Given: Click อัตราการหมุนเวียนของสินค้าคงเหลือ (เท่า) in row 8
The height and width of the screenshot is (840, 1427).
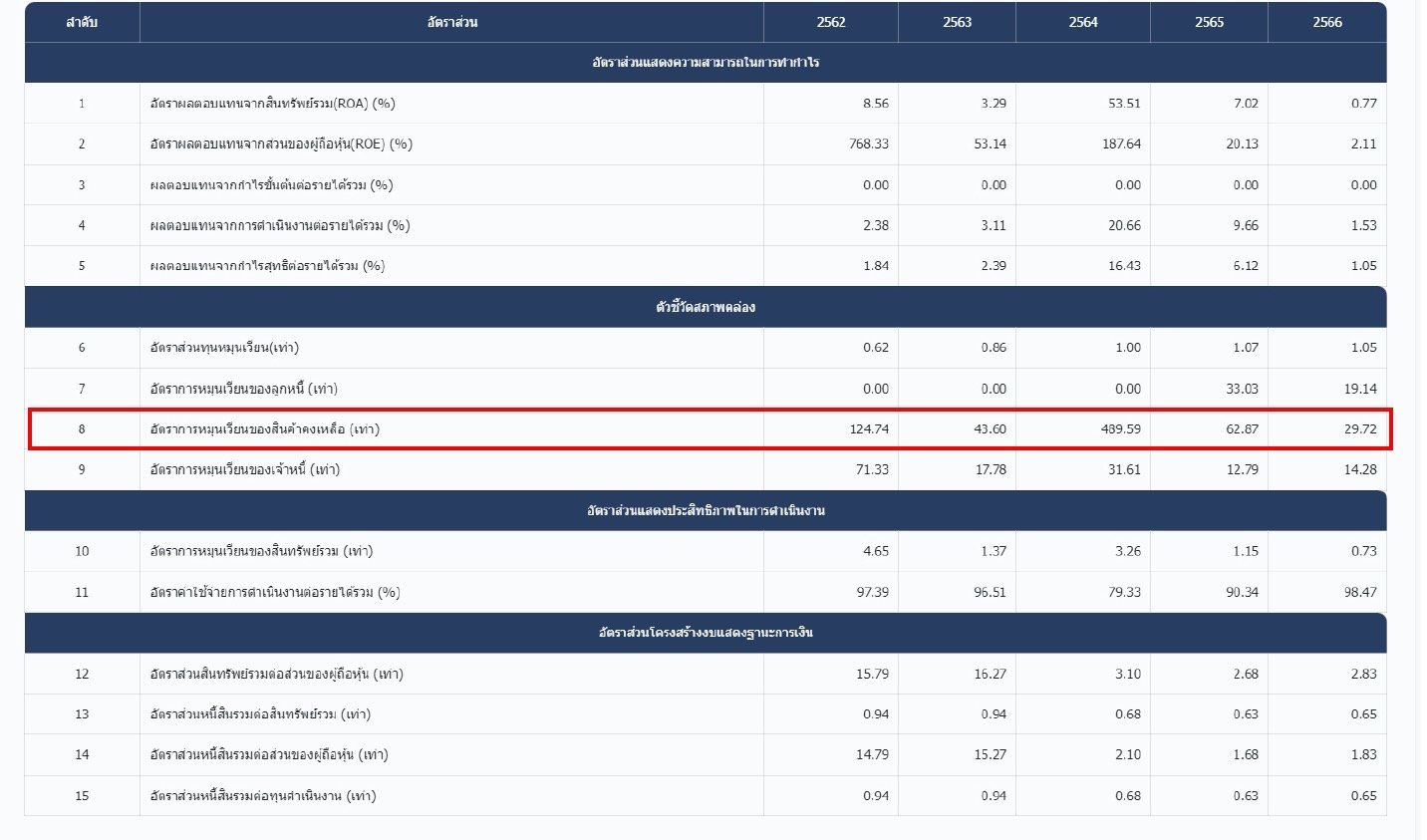Looking at the screenshot, I should (x=265, y=429).
